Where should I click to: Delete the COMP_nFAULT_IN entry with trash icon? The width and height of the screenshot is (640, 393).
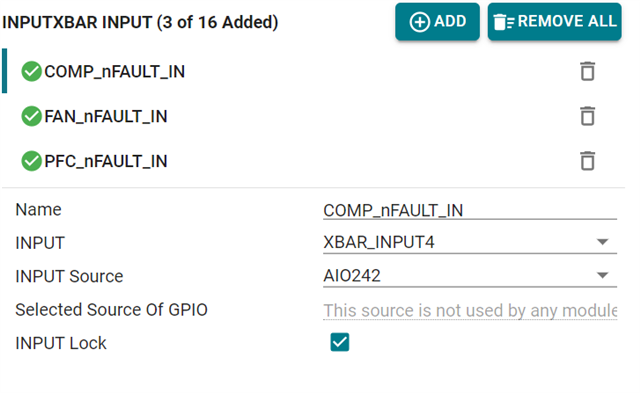coord(587,71)
